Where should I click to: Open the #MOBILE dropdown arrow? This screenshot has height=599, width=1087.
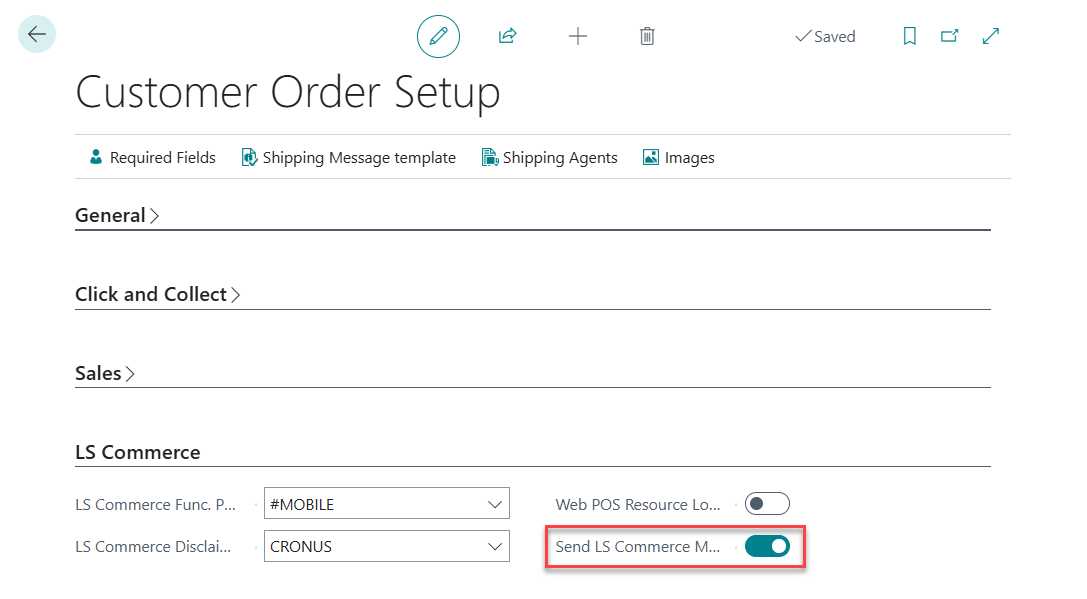pyautogui.click(x=495, y=505)
